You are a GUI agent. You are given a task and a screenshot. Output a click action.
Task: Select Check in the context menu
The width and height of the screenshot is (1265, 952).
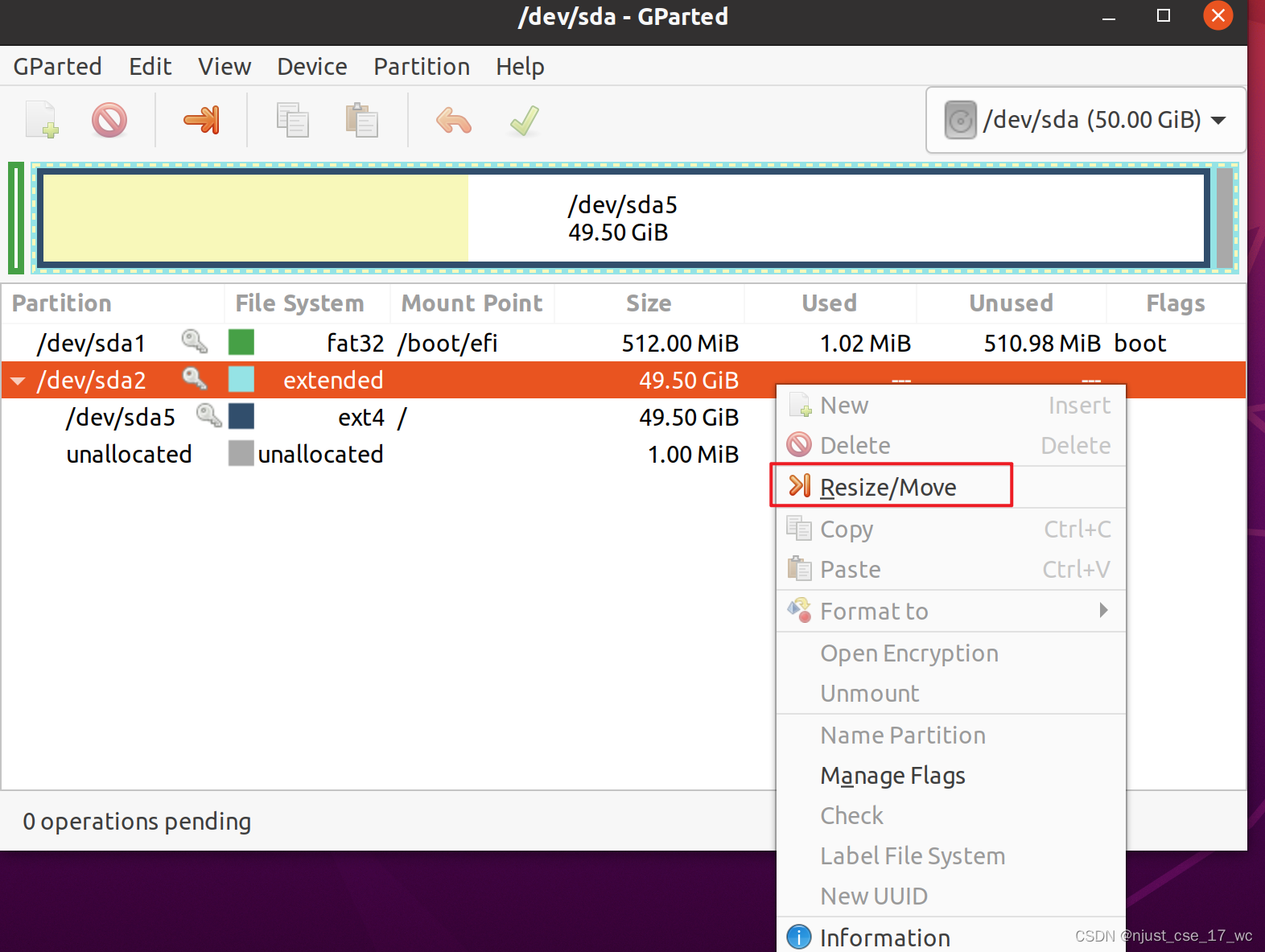(x=951, y=816)
